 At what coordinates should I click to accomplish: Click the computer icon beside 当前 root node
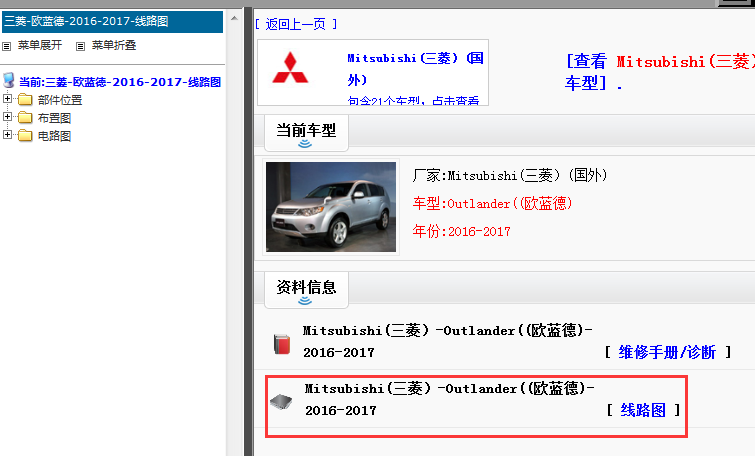click(9, 80)
